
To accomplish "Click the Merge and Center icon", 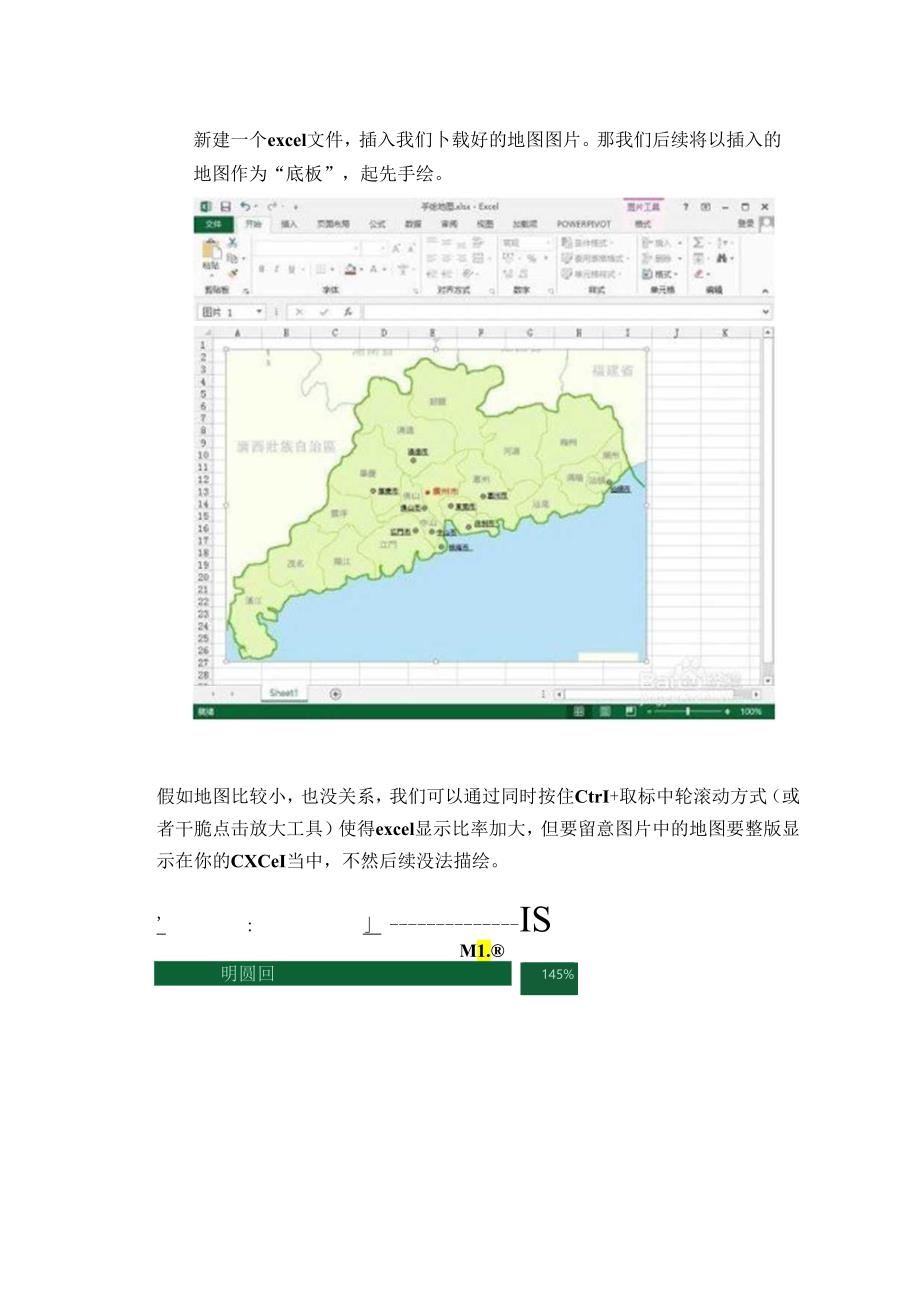I will coord(478,258).
